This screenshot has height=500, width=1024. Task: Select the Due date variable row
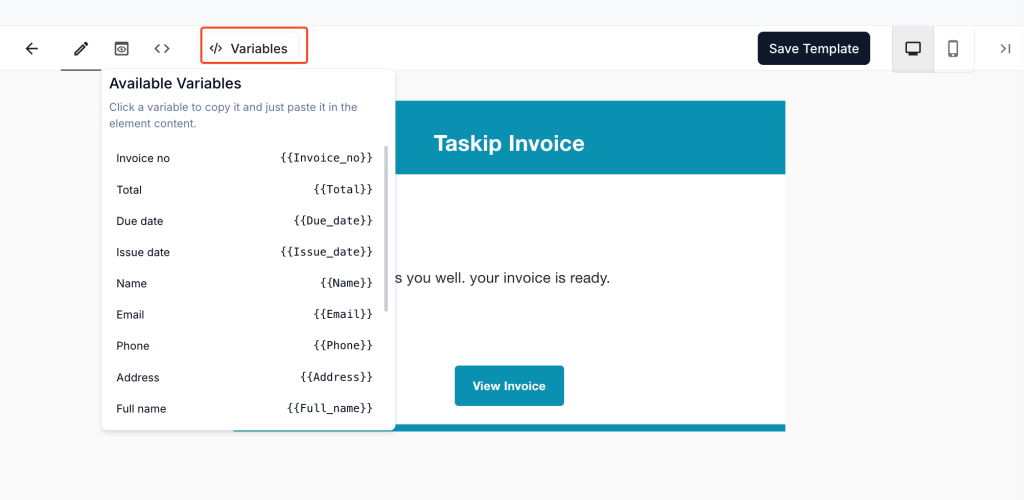[x=244, y=221]
